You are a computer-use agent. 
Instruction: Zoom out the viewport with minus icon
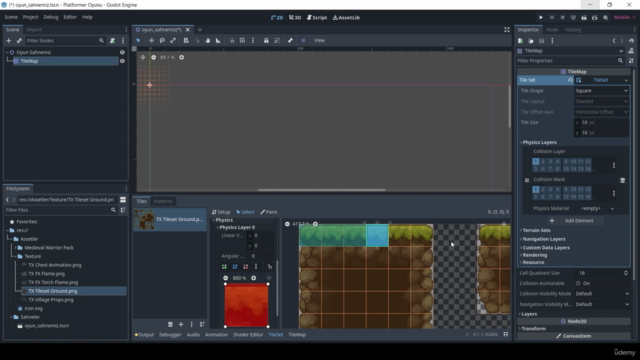(153, 58)
